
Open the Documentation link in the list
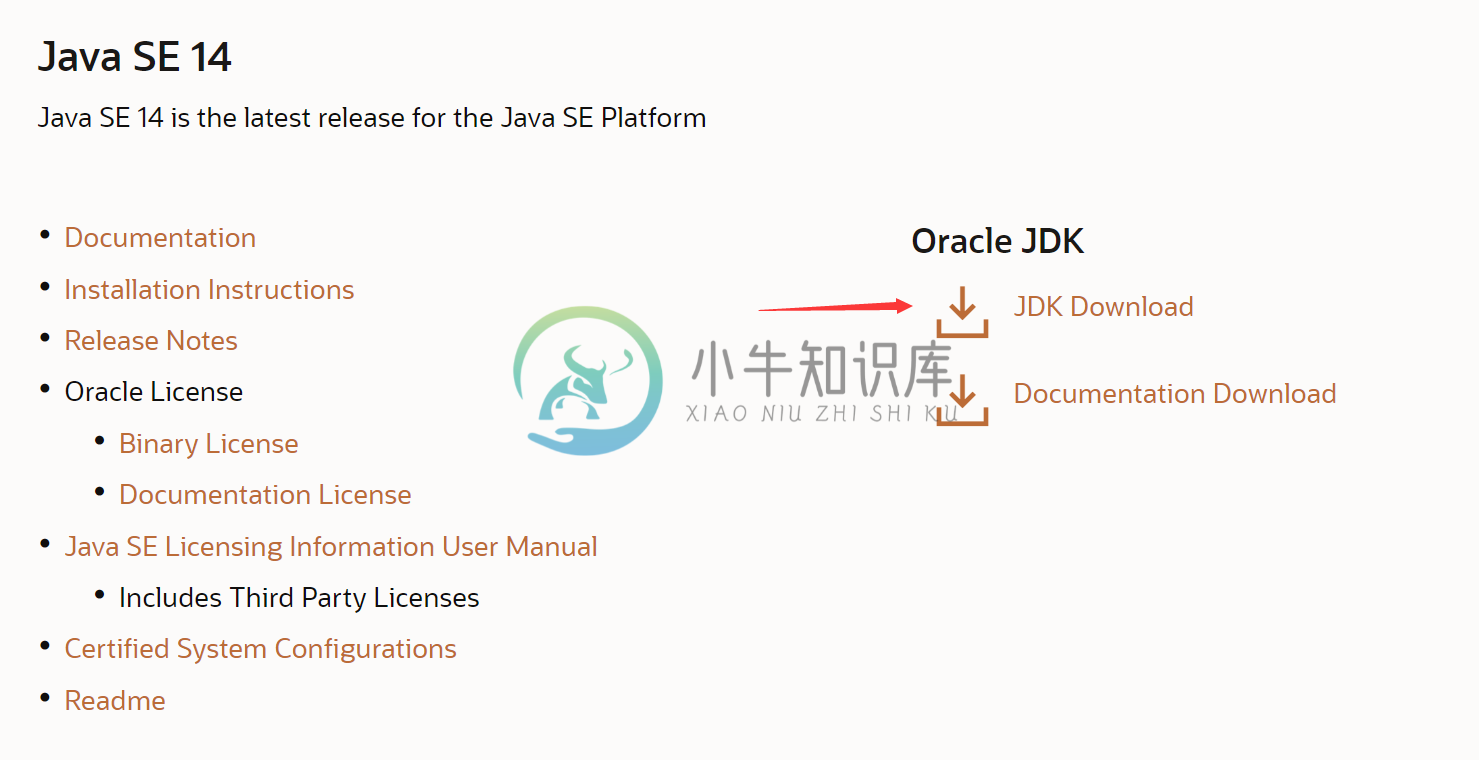tap(160, 238)
